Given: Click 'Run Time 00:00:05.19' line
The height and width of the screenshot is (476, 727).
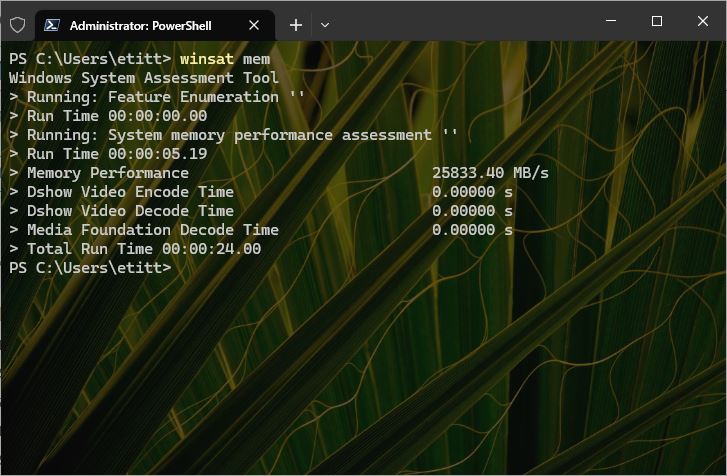Looking at the screenshot, I should pyautogui.click(x=108, y=154).
